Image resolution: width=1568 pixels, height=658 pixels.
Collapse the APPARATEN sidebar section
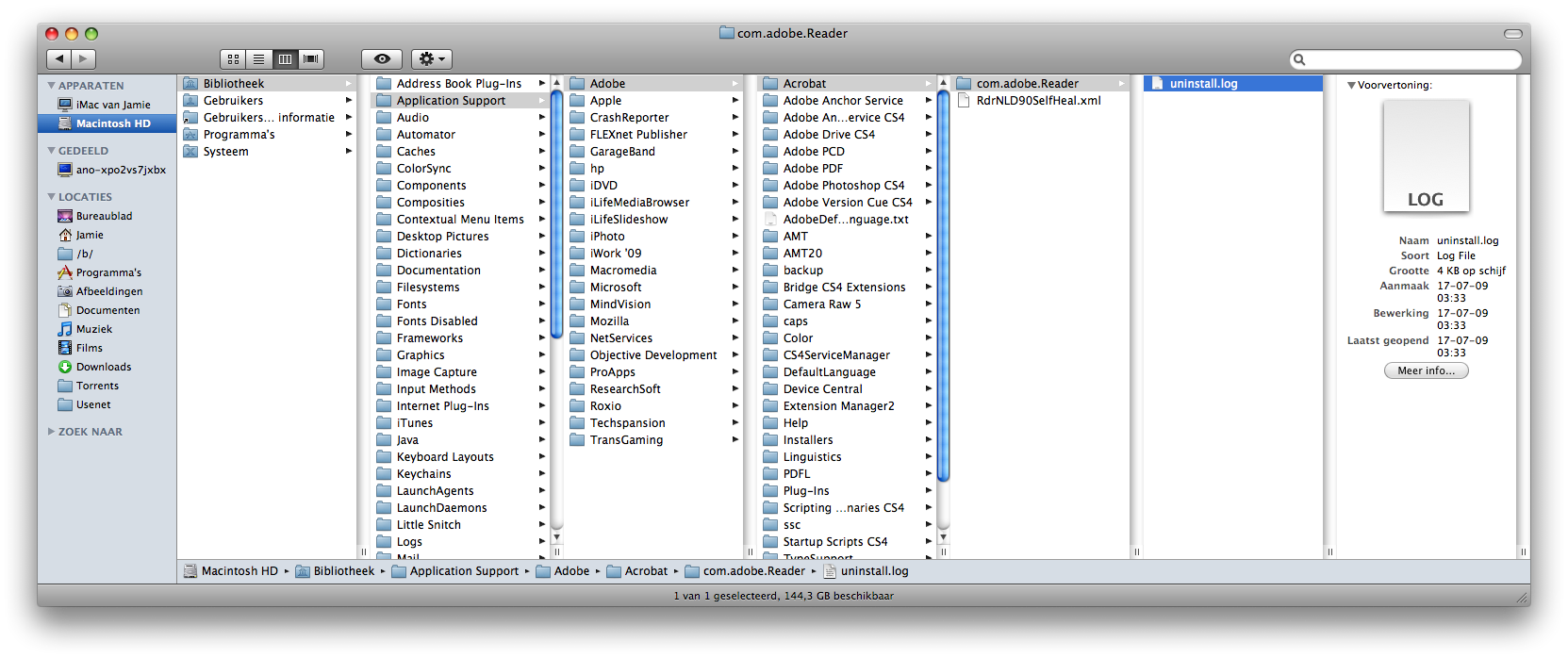tap(51, 86)
